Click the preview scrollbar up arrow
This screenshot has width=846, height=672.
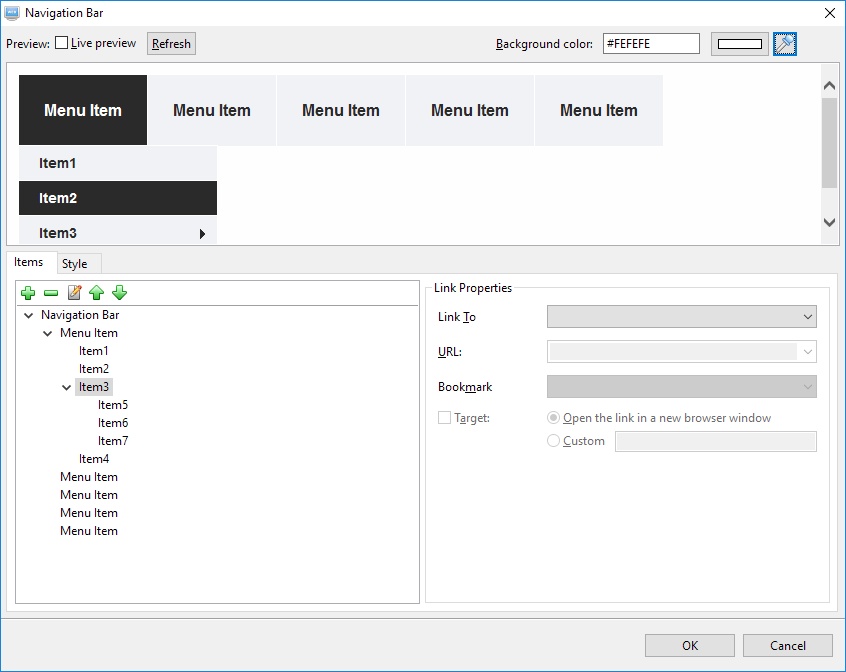(x=829, y=85)
